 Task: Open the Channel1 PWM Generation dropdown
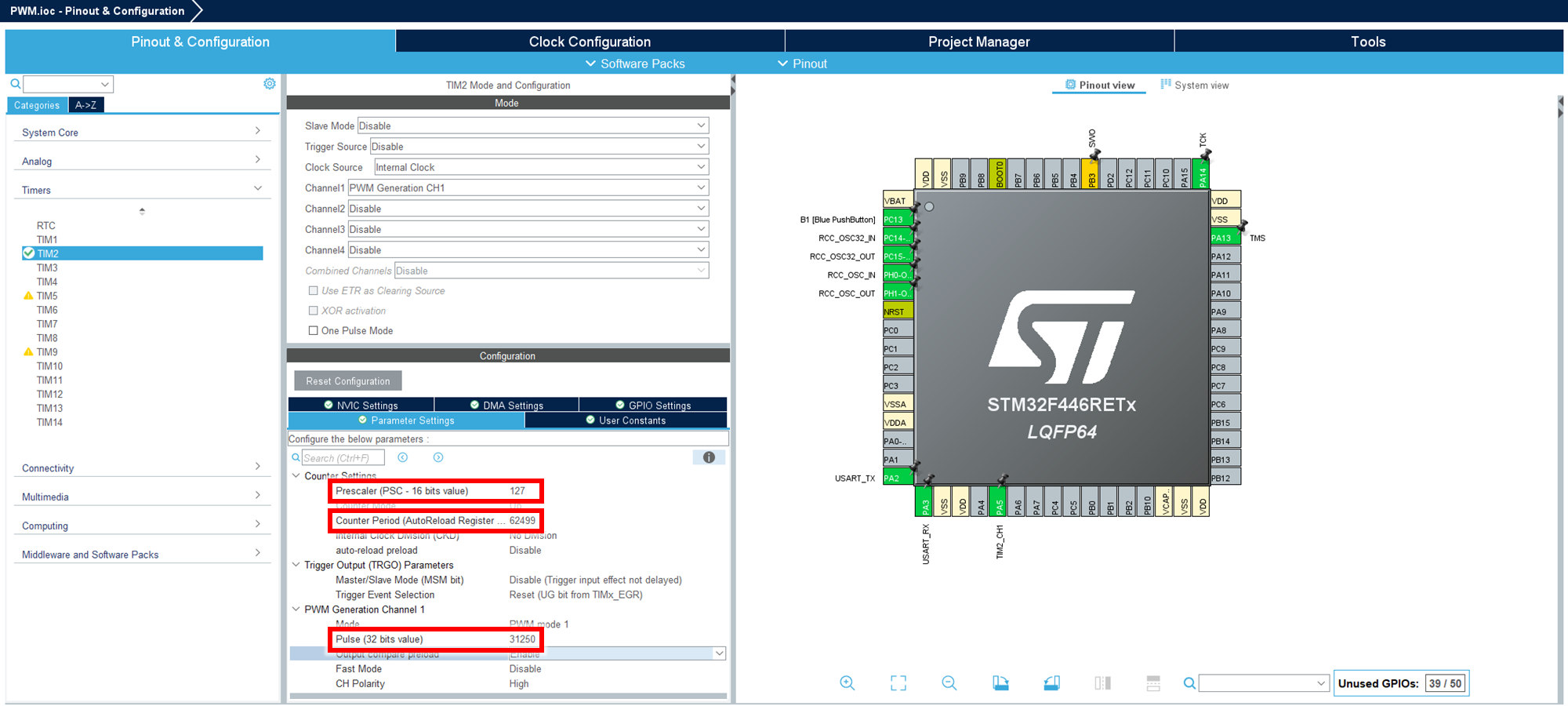tap(528, 187)
